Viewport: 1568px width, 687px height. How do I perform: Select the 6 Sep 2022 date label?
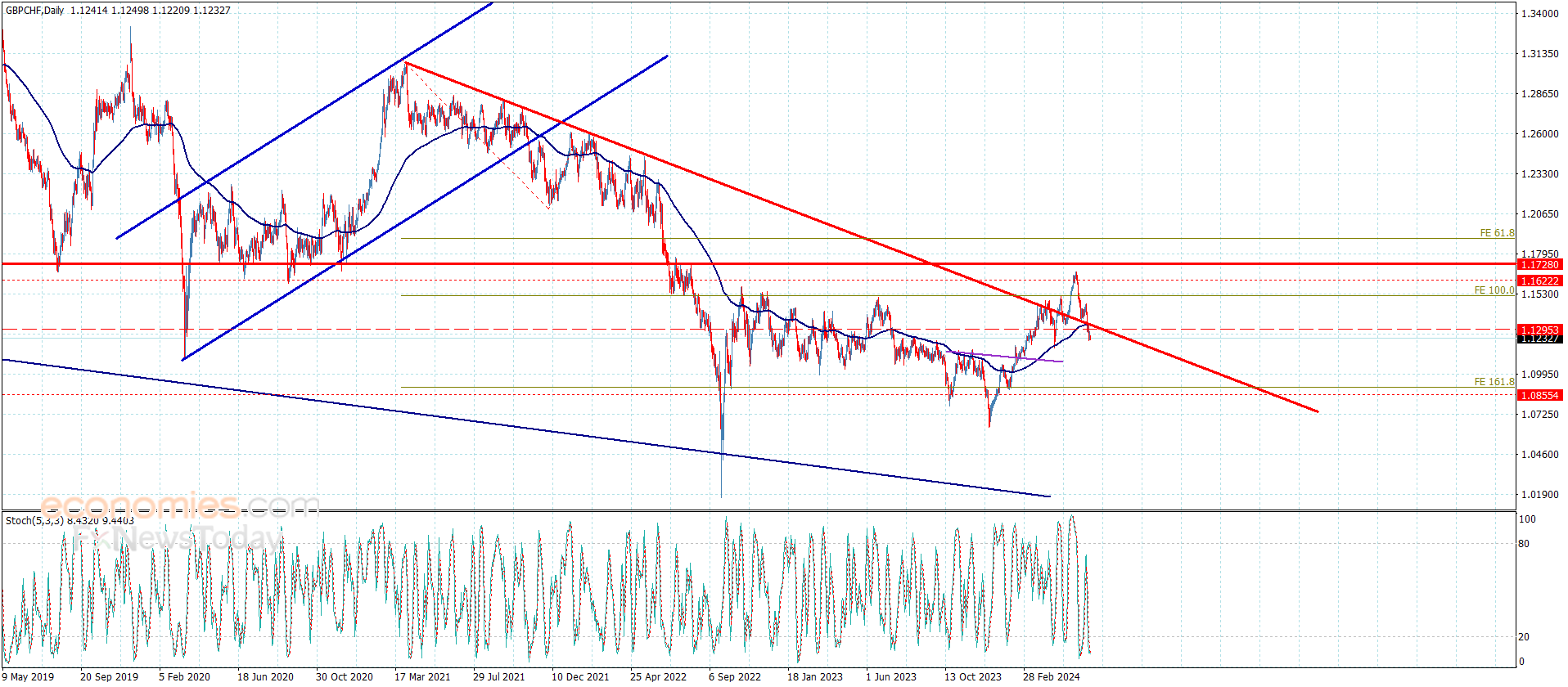734,676
